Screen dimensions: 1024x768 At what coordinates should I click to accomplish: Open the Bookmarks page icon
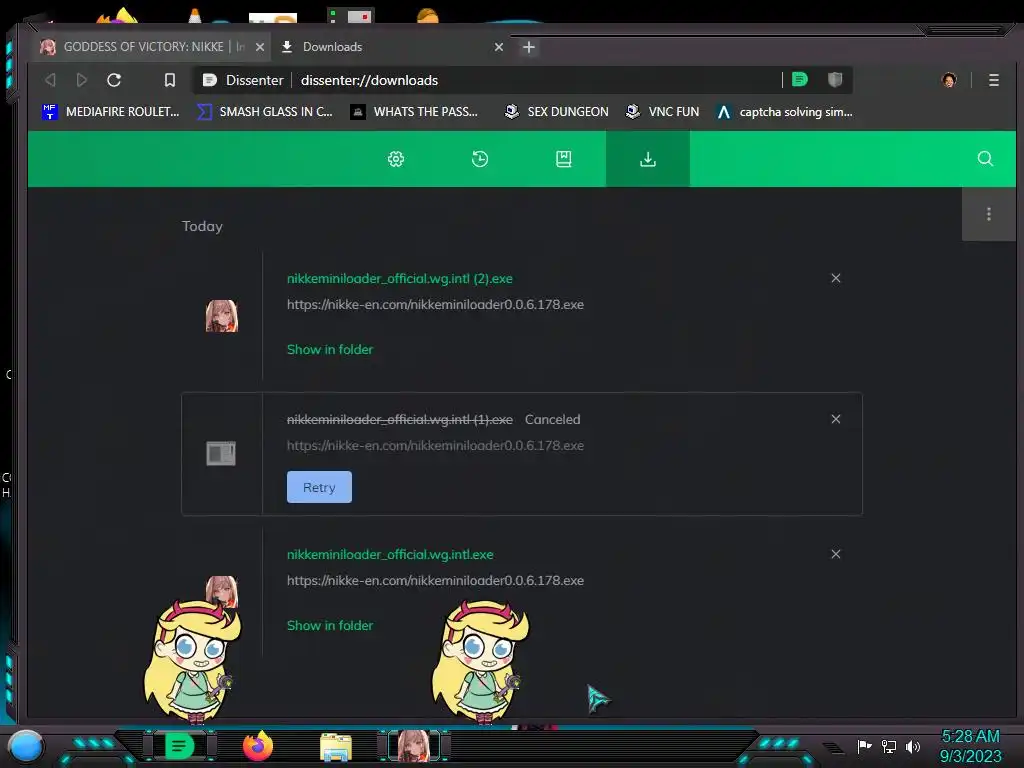click(x=564, y=159)
